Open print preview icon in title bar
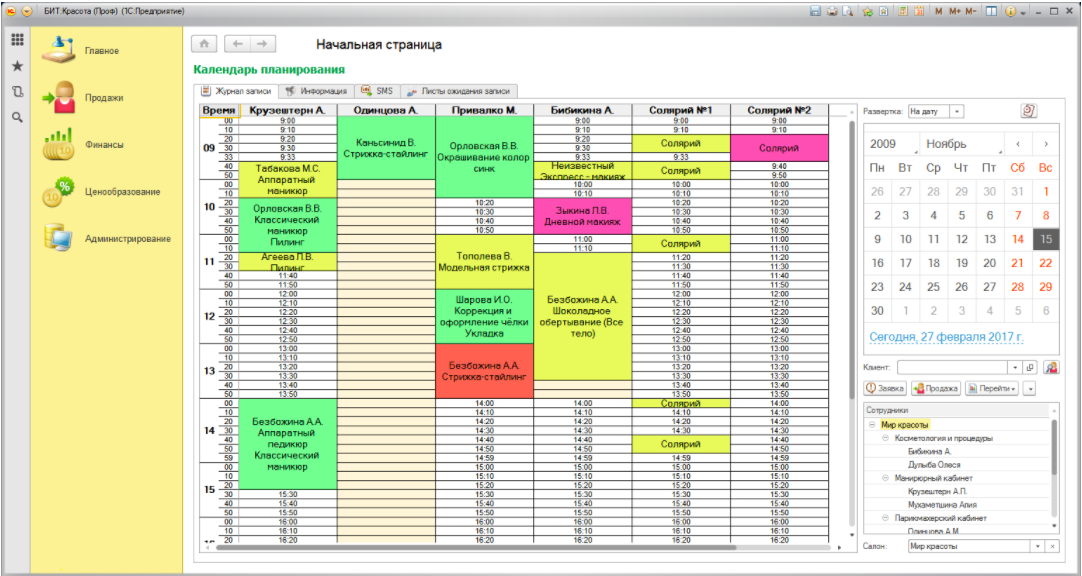Image resolution: width=1082 pixels, height=576 pixels. (x=847, y=11)
